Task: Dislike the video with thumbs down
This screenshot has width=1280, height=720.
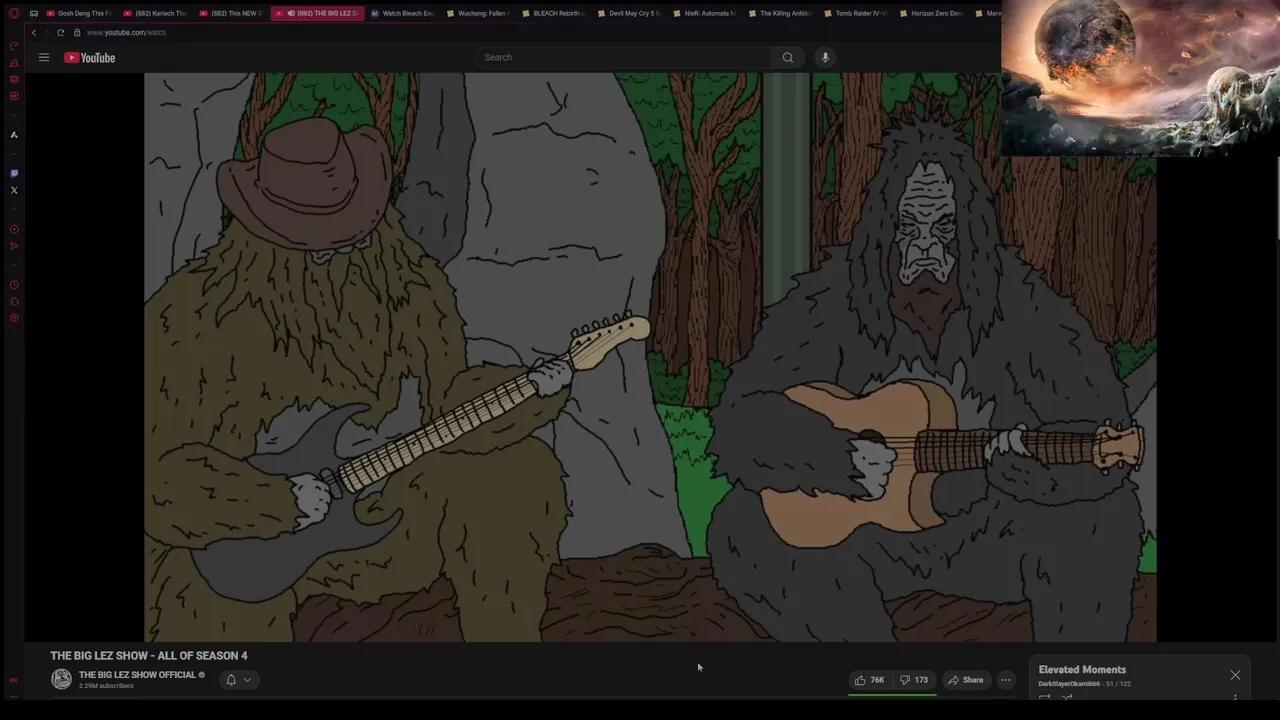Action: pos(914,680)
